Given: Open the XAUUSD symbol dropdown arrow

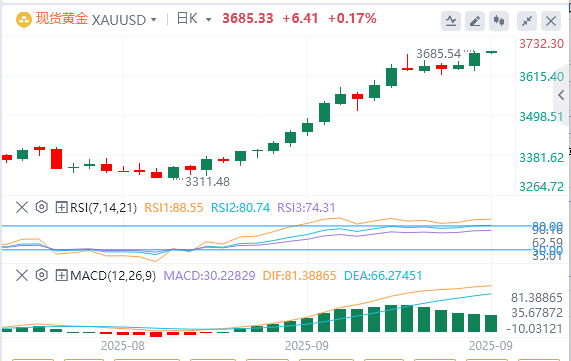Looking at the screenshot, I should click(154, 20).
